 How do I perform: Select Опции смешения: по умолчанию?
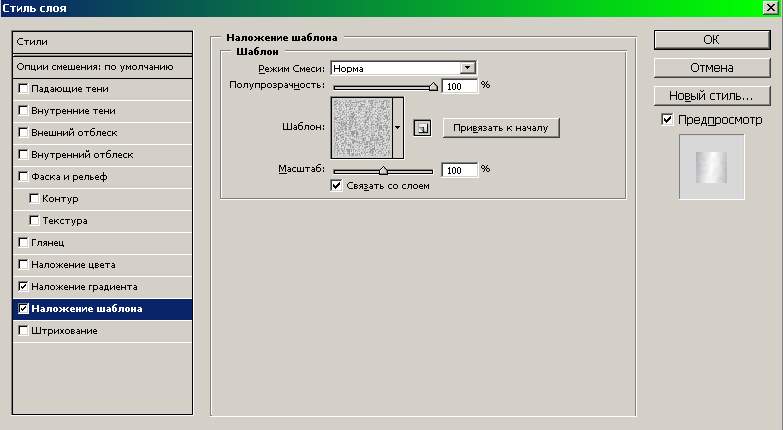(x=102, y=67)
